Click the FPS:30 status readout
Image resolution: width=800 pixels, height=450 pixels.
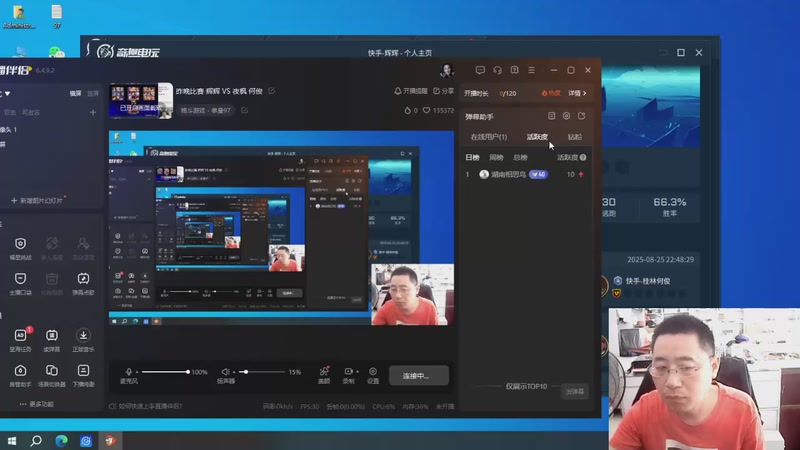310,407
